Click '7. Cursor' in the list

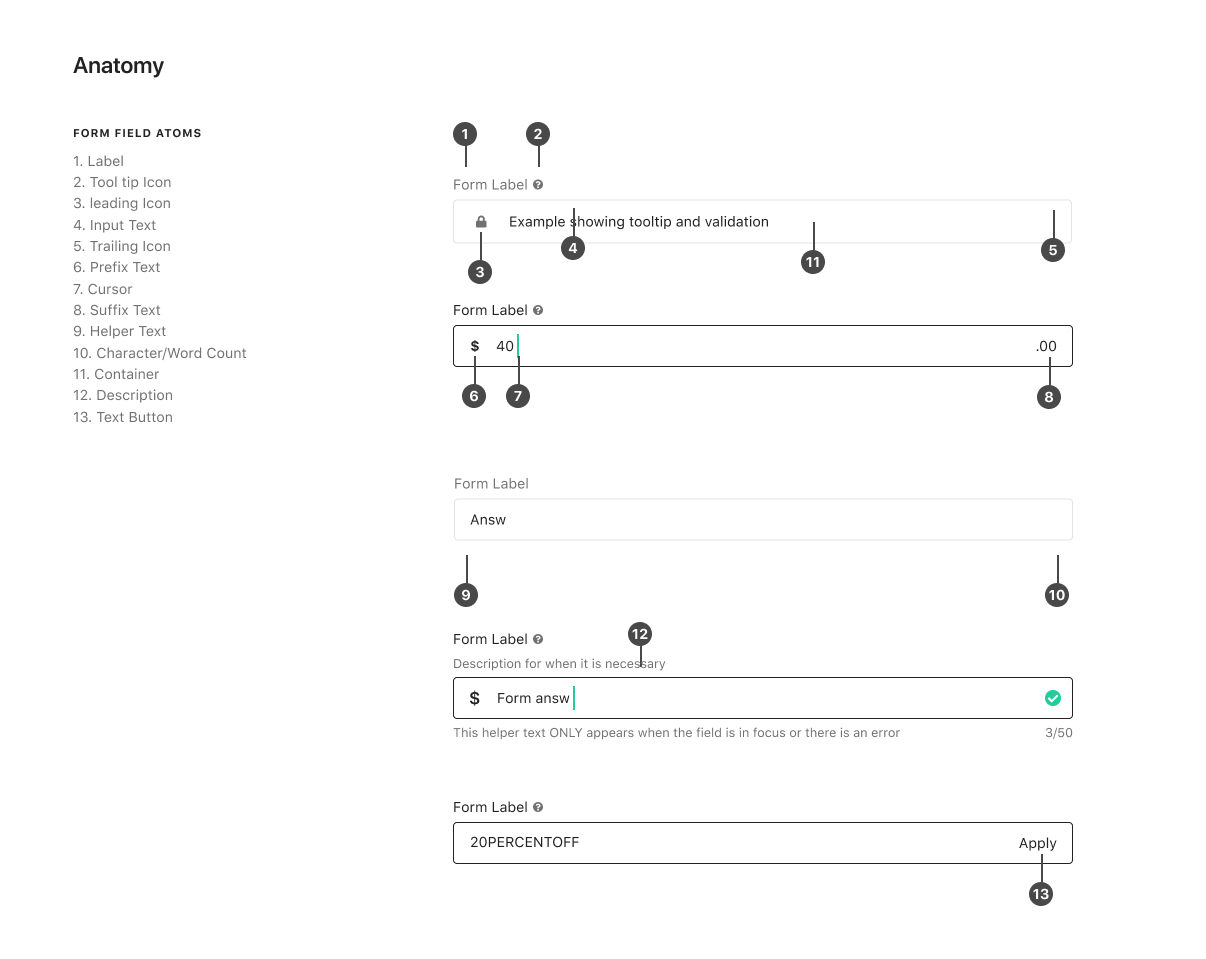103,289
